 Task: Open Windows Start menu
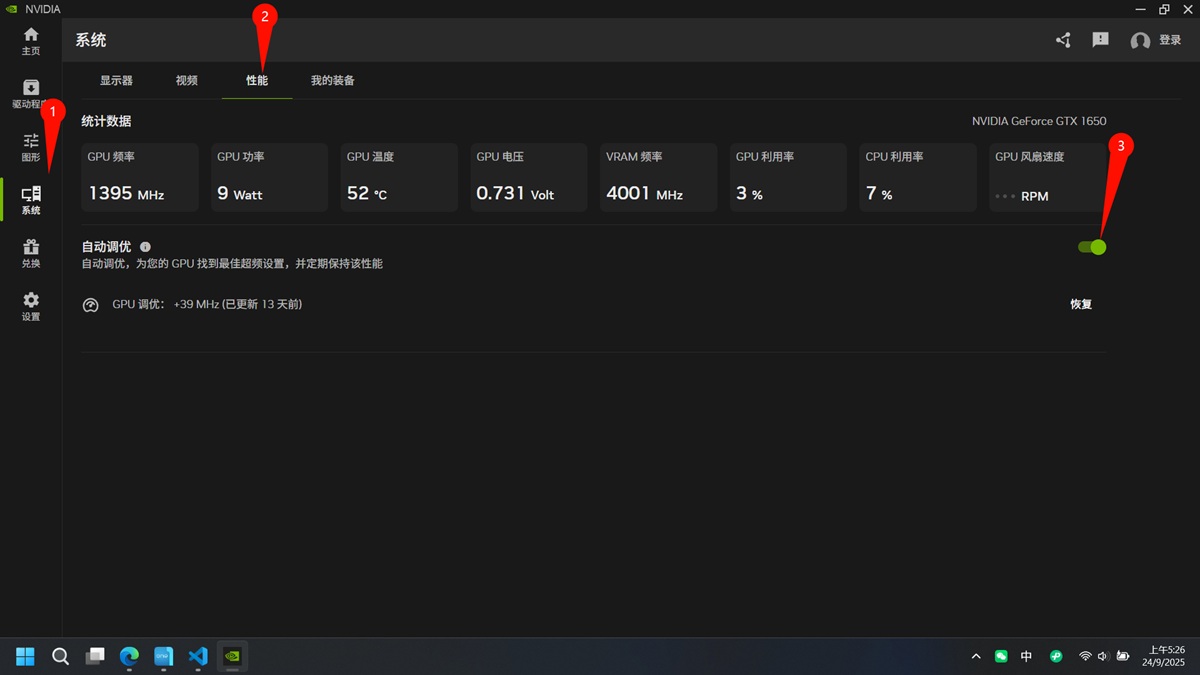click(25, 656)
